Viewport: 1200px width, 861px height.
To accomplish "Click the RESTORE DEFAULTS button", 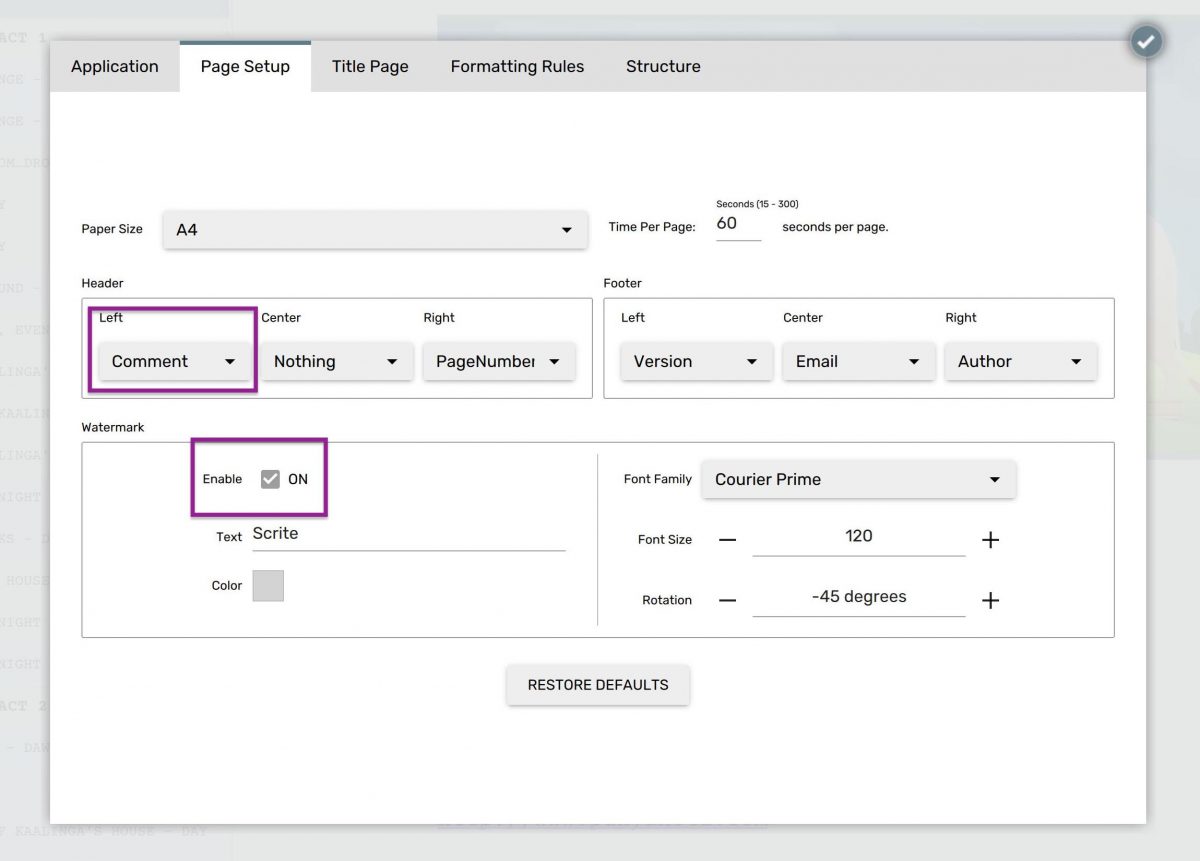I will pos(597,685).
